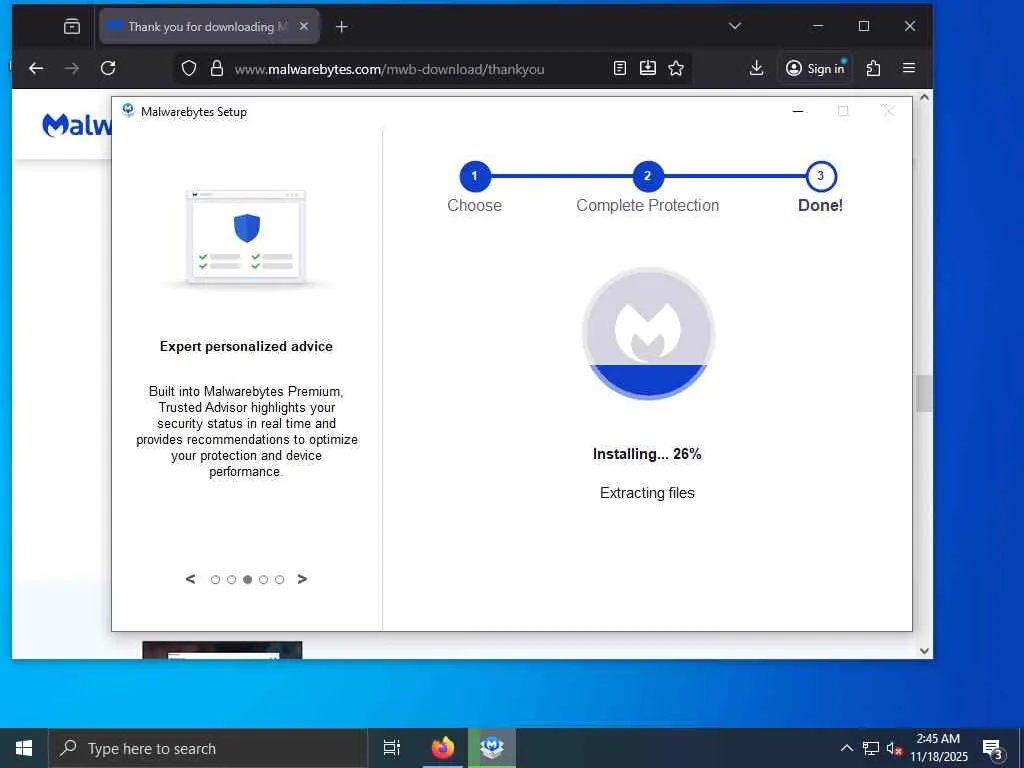Screen dimensions: 1024x768
Task: Click the Malwarebytes logo on the webpage
Action: click(76, 124)
